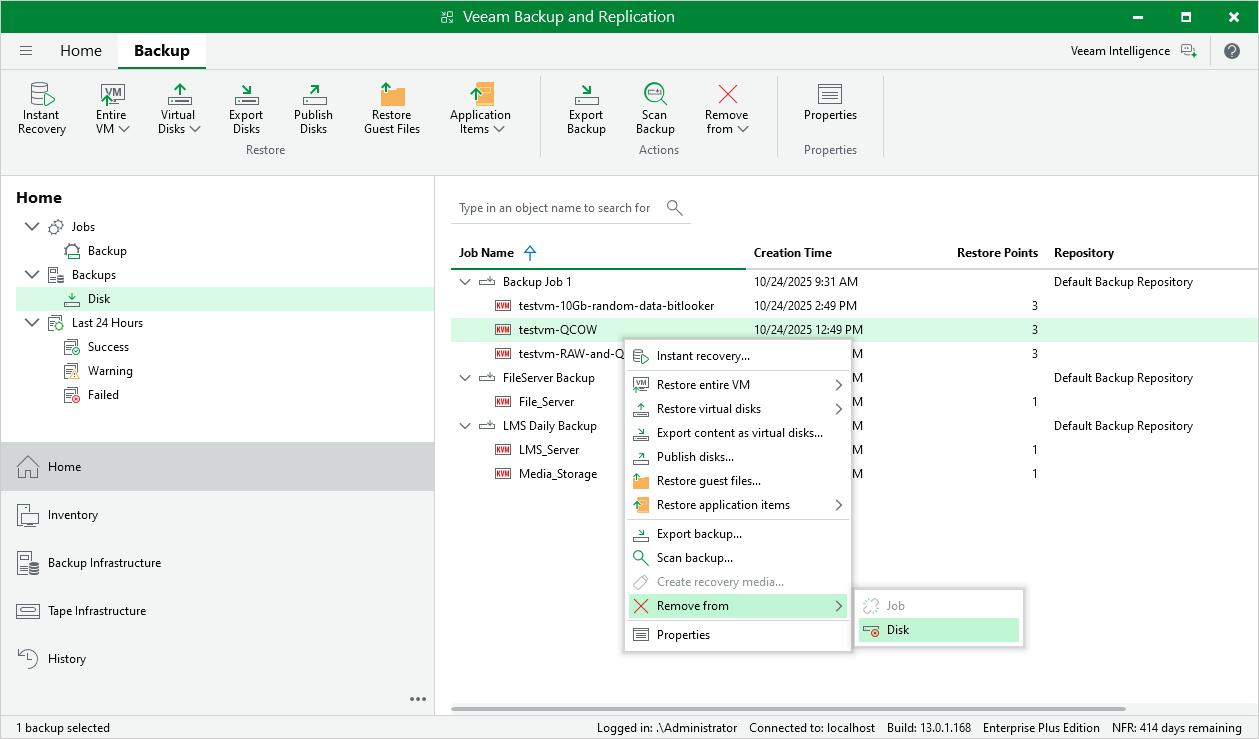Collapse the Last 24 Hours tree node
The image size is (1259, 739).
click(x=31, y=323)
